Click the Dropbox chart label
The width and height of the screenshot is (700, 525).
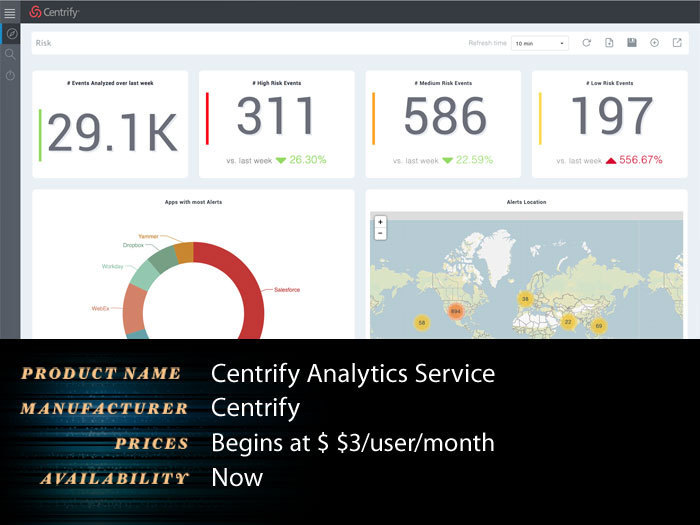click(133, 245)
